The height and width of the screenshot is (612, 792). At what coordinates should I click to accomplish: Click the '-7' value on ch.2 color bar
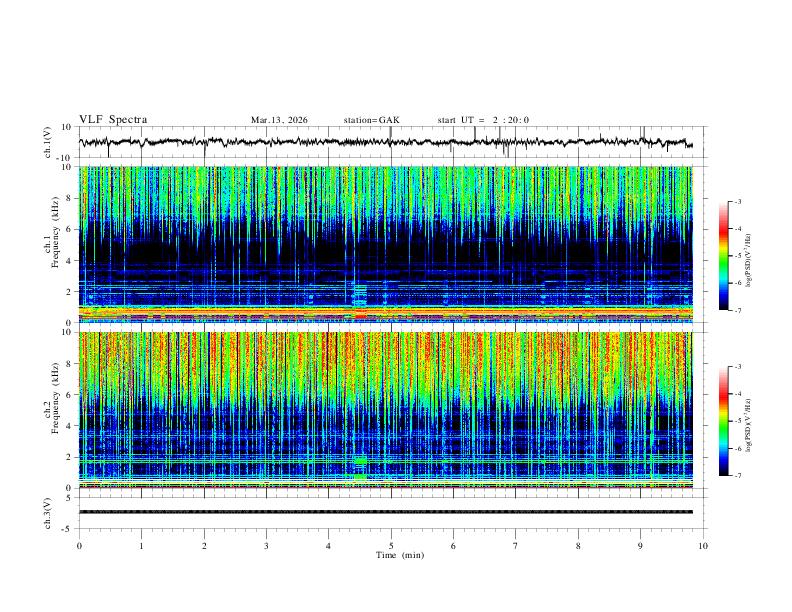737,475
